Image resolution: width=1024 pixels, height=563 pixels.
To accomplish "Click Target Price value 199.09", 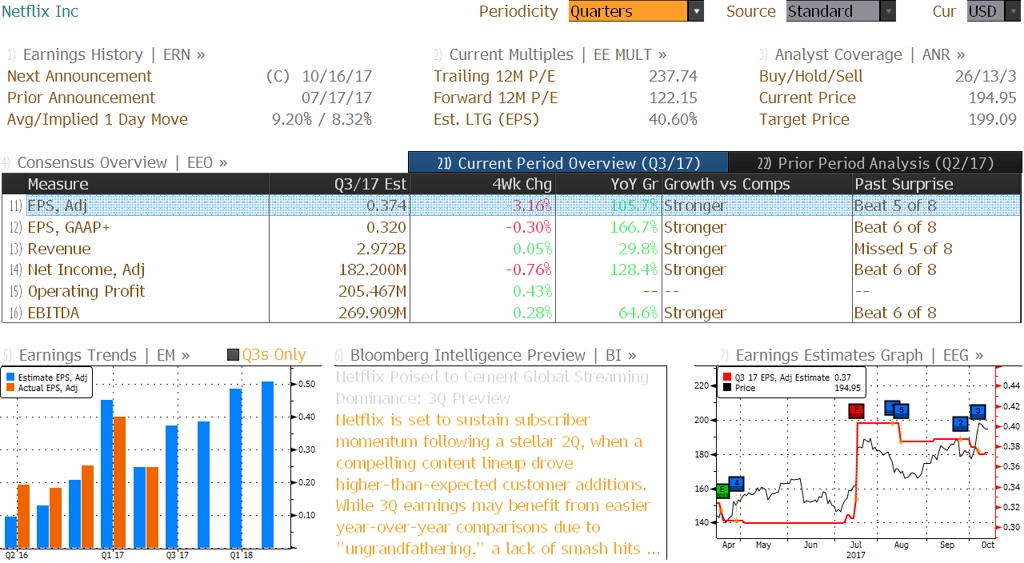I will tap(992, 120).
